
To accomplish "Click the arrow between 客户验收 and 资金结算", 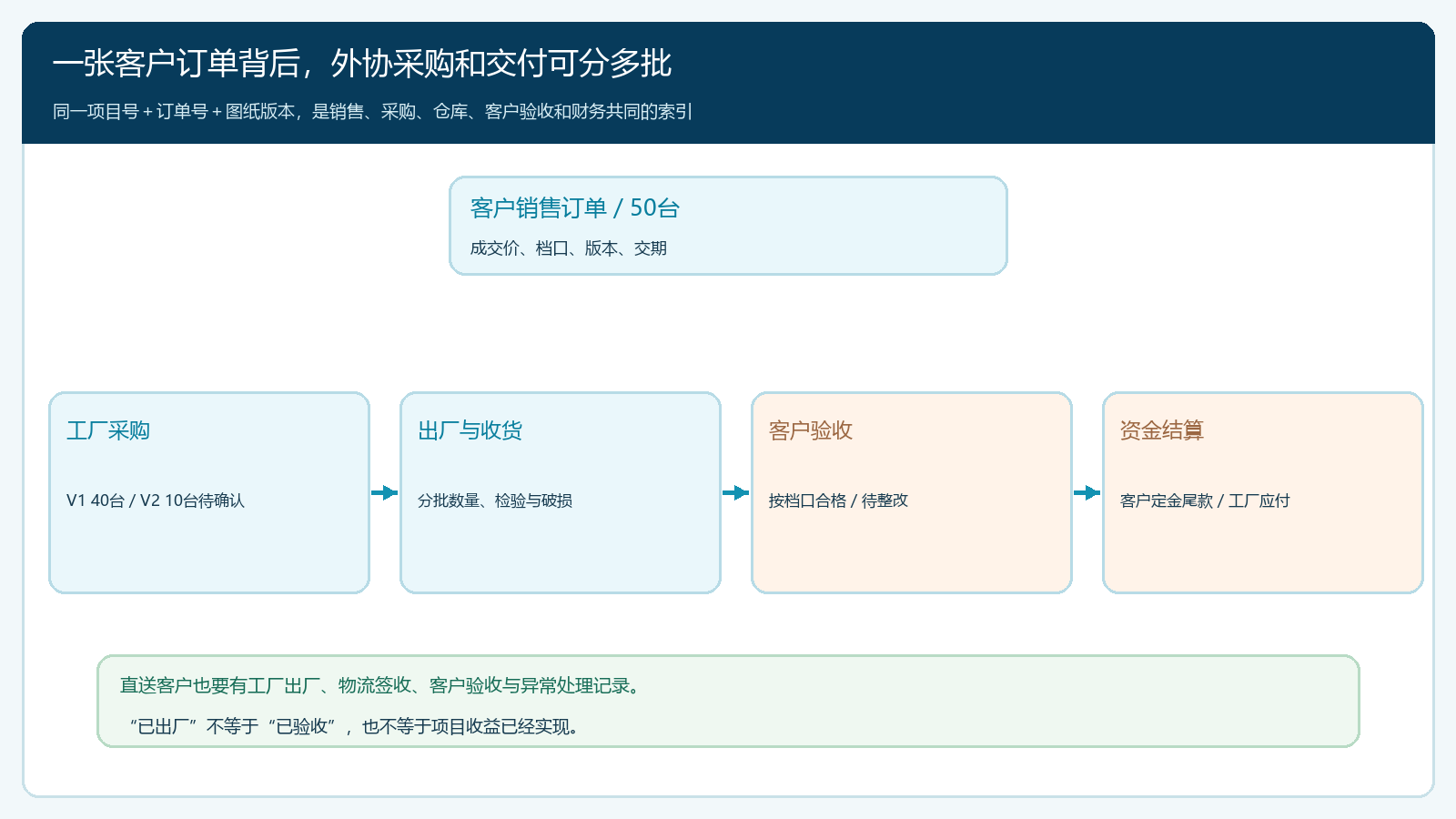I will 1087,493.
